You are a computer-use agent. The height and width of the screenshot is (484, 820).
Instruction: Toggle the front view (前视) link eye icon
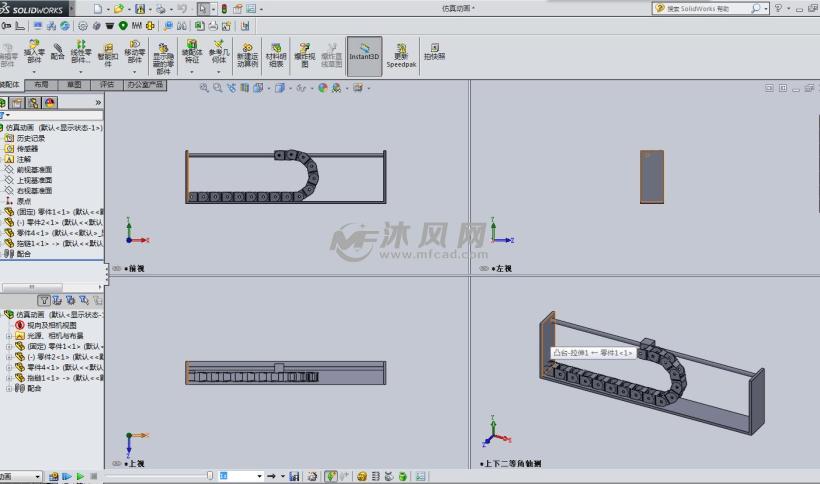(x=117, y=269)
